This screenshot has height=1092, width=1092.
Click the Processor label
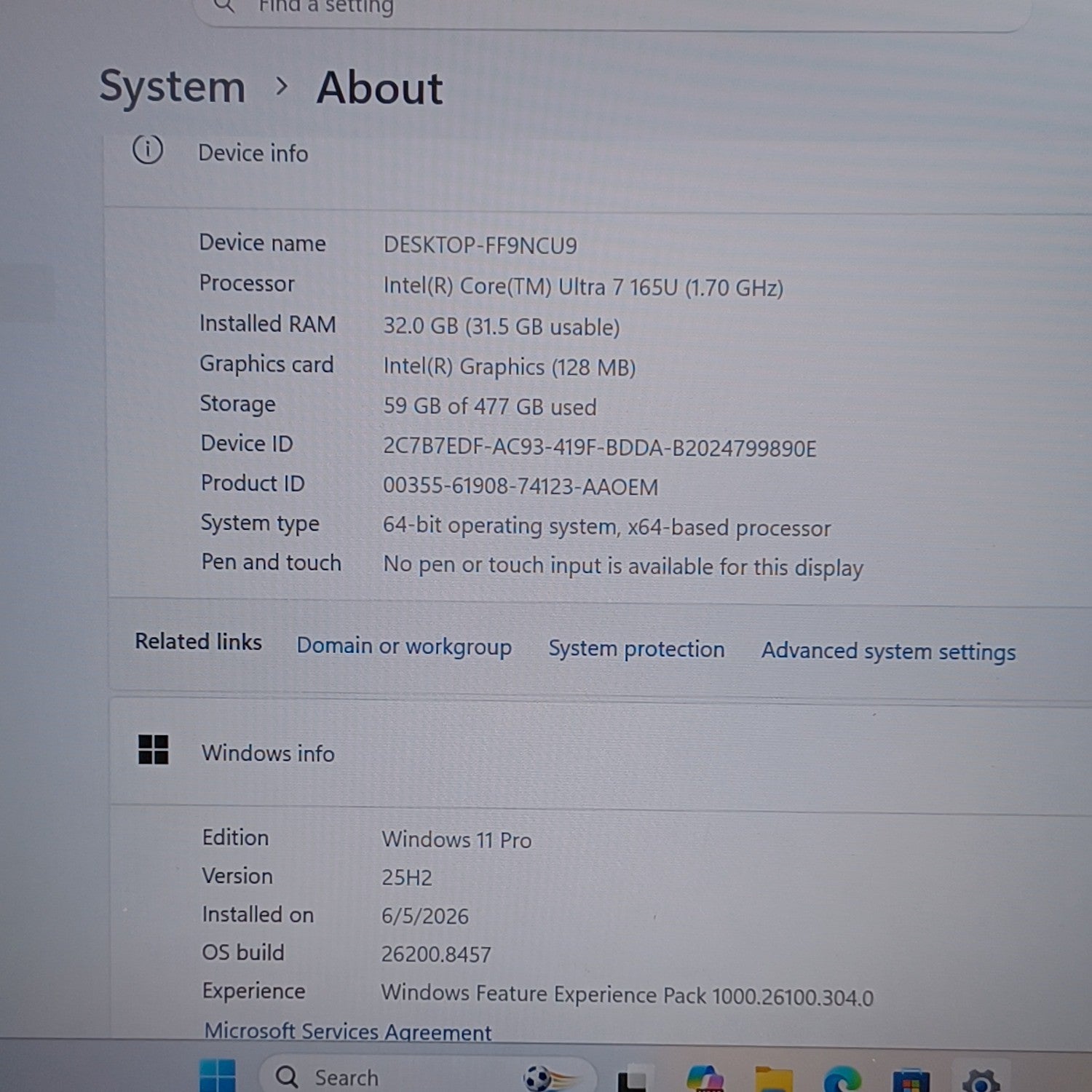click(x=247, y=283)
